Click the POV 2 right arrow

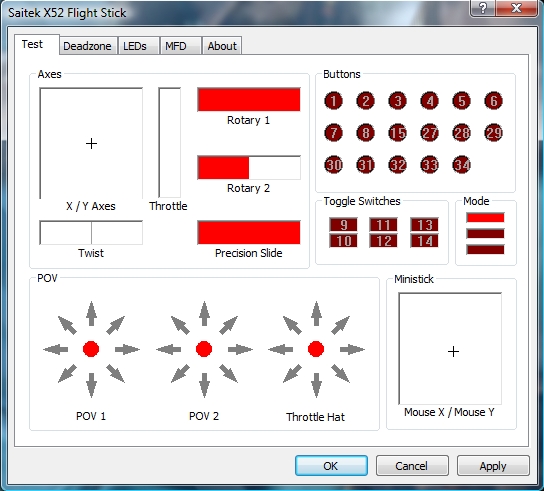[240, 349]
